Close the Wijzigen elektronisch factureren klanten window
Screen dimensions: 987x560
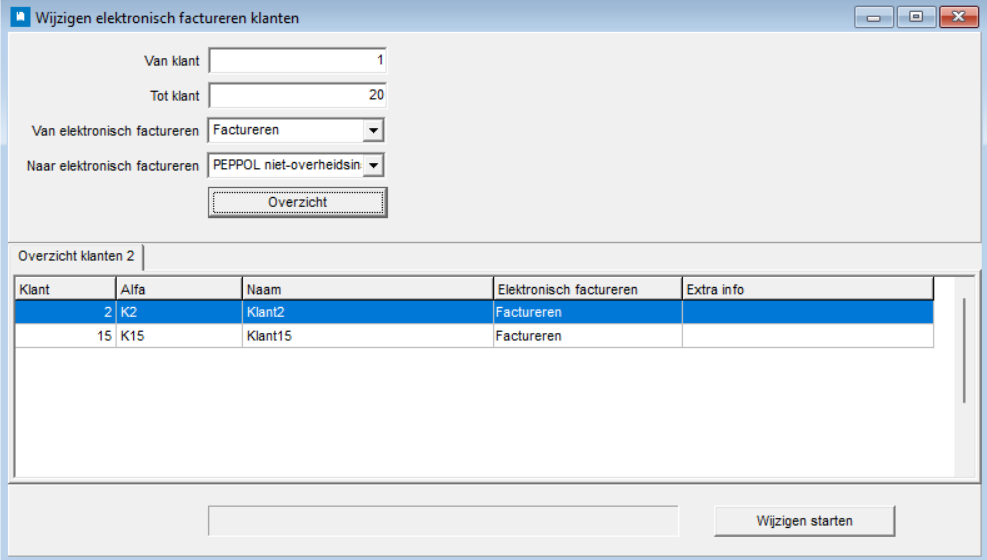tap(958, 17)
